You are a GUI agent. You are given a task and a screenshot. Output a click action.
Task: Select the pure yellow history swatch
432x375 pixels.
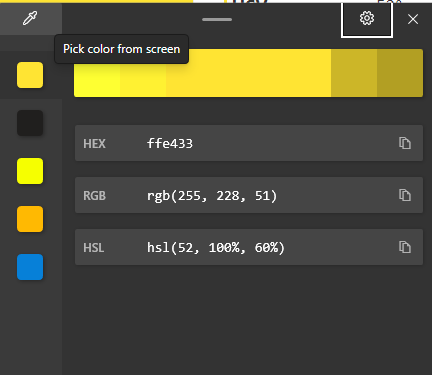[x=30, y=171]
